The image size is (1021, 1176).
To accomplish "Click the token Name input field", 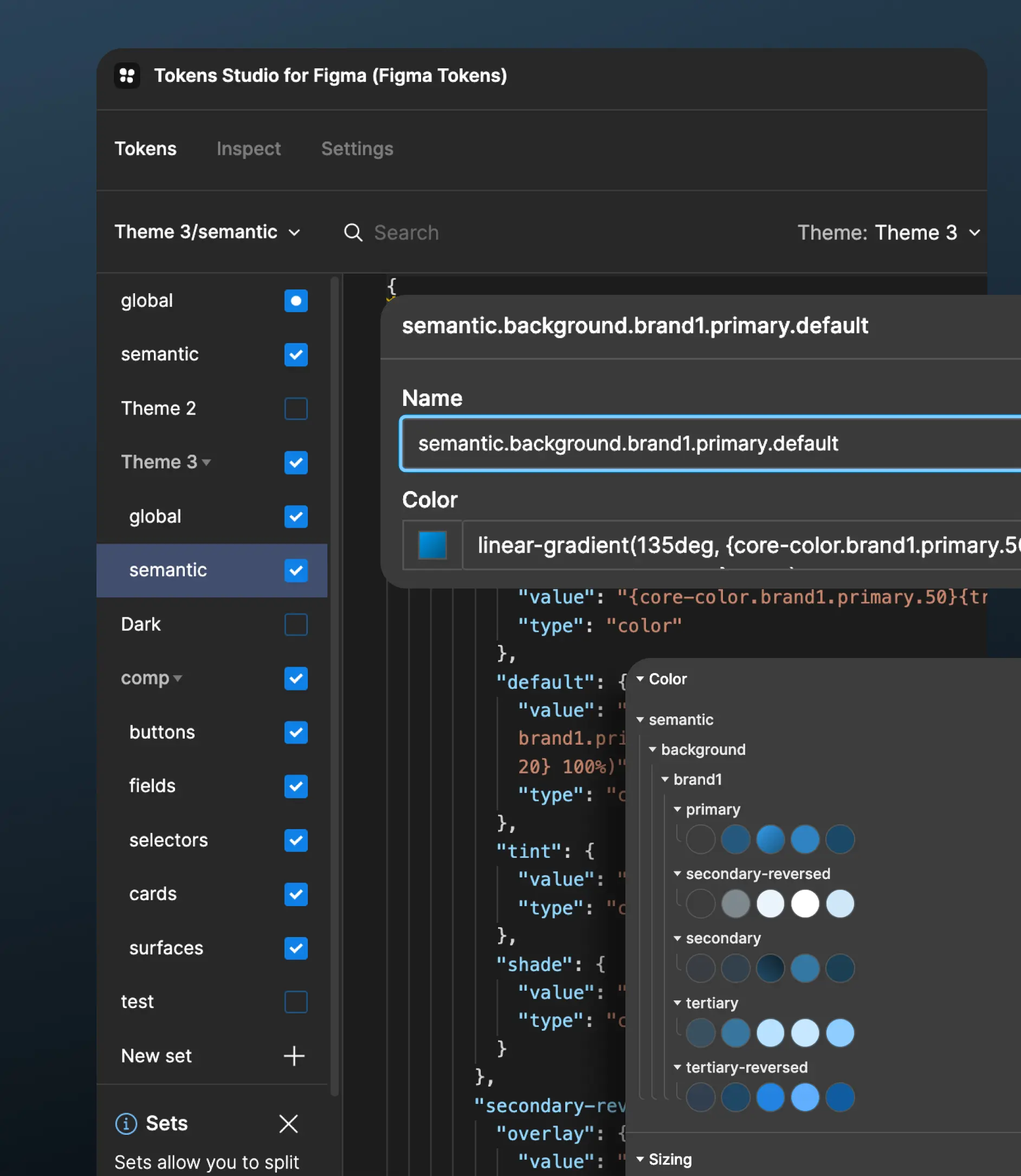I will (x=711, y=443).
